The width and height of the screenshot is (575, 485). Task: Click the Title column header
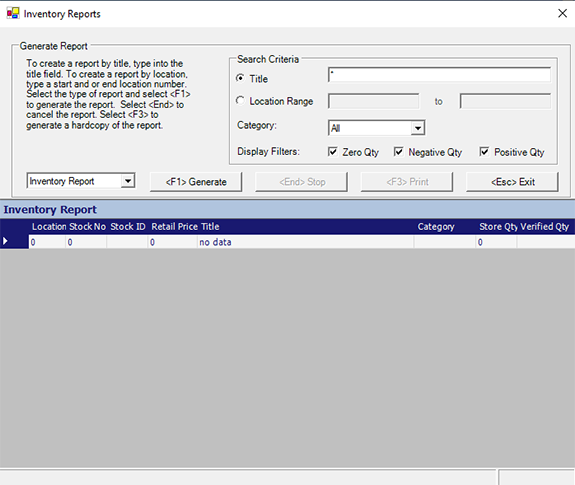pos(210,227)
